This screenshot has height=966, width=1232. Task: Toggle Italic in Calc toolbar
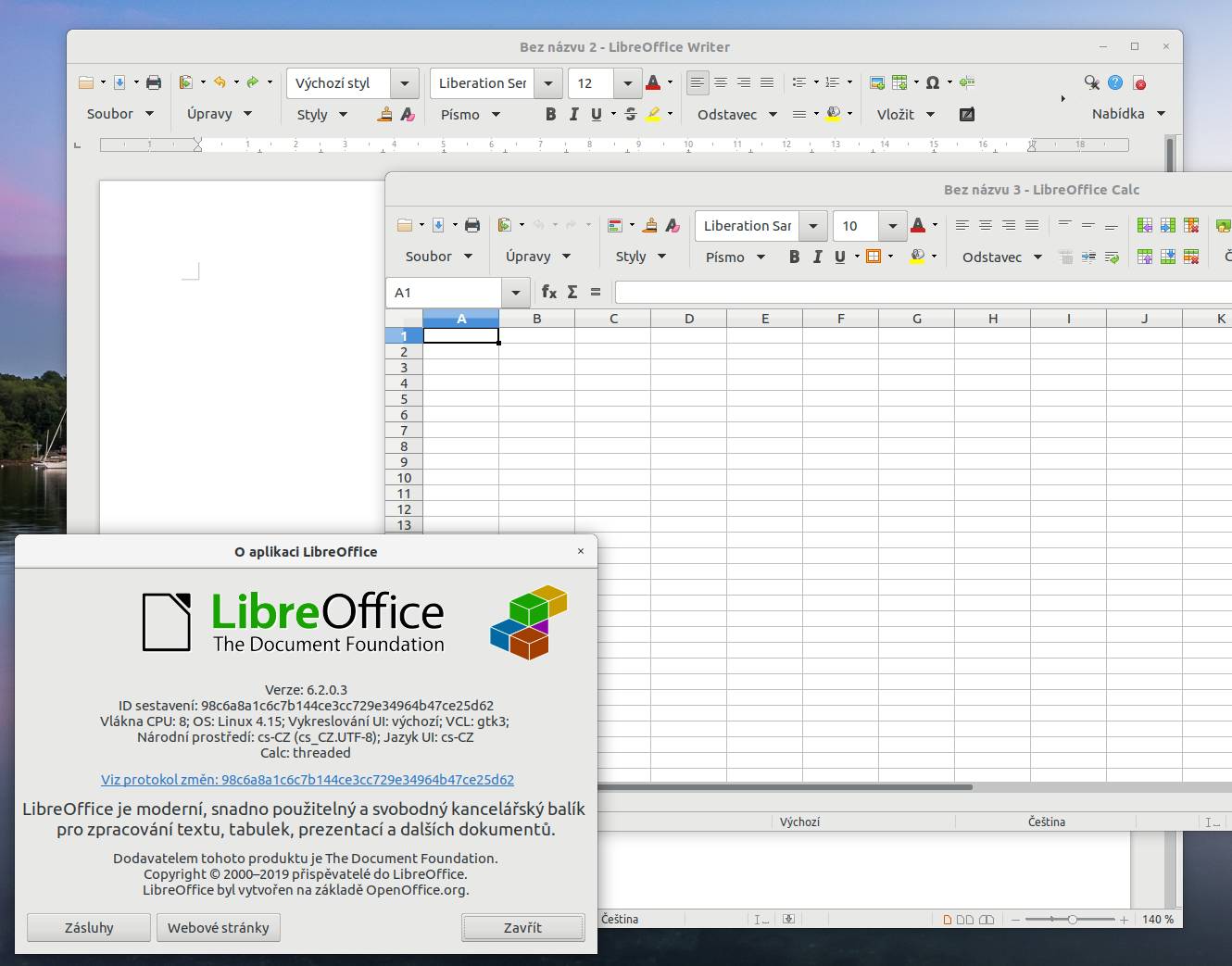[x=818, y=257]
